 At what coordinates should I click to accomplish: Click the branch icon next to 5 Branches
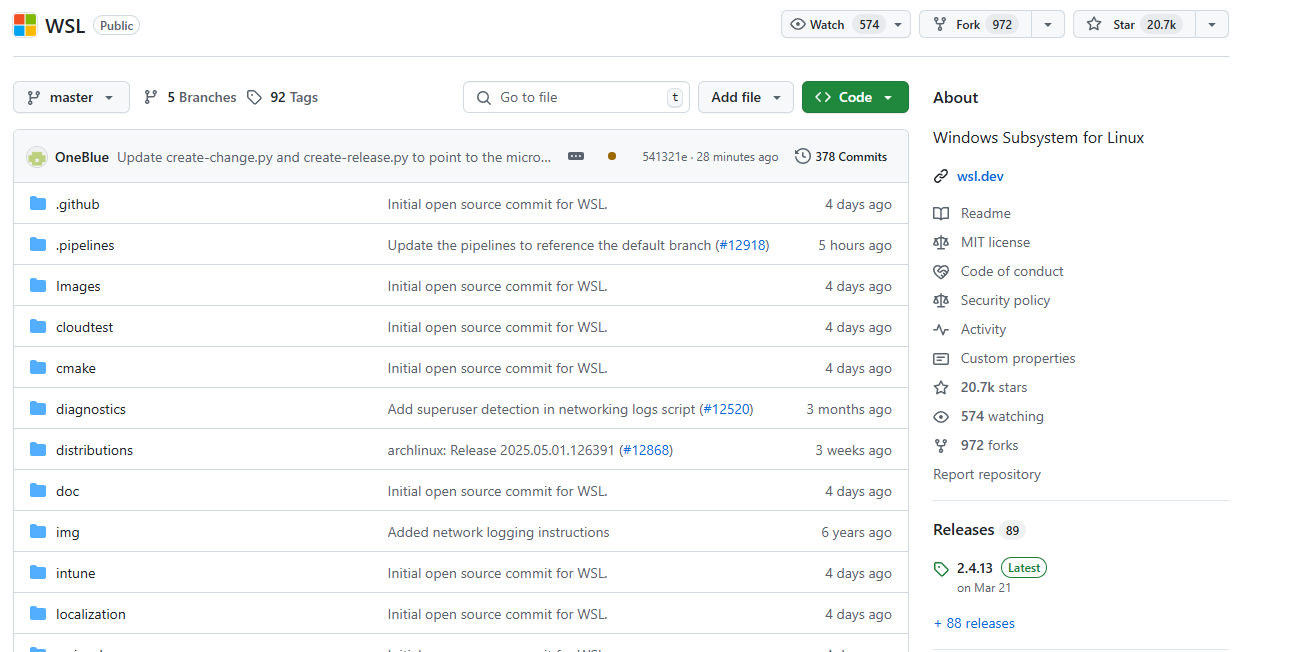coord(151,97)
